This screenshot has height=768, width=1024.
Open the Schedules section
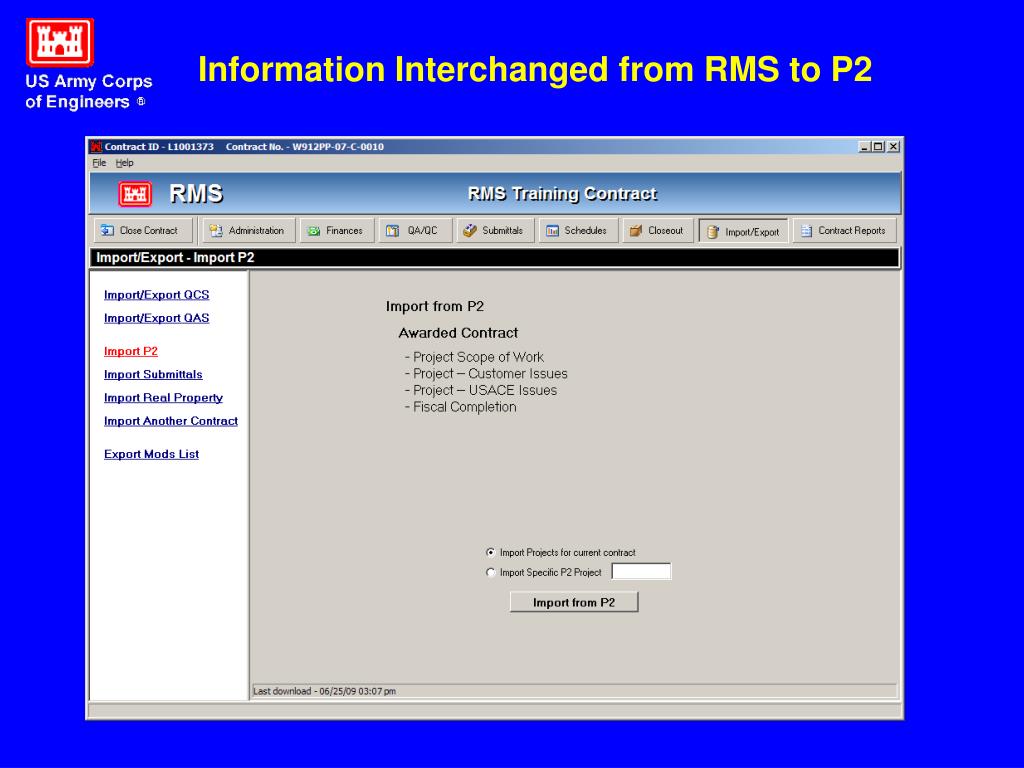coord(579,231)
